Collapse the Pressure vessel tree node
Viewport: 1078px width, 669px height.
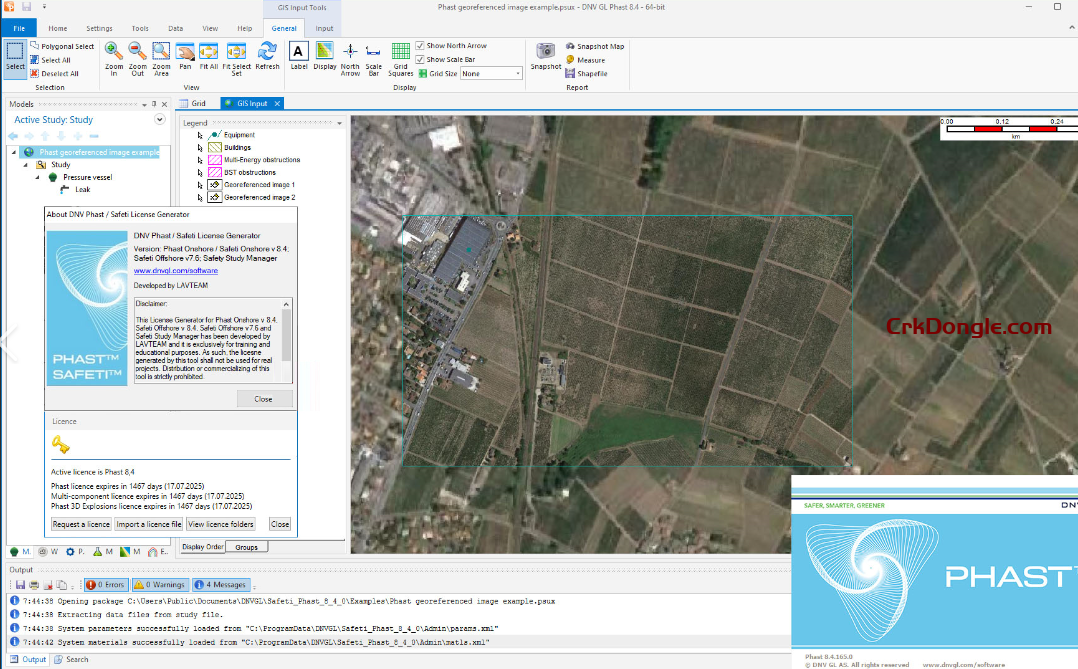click(38, 177)
